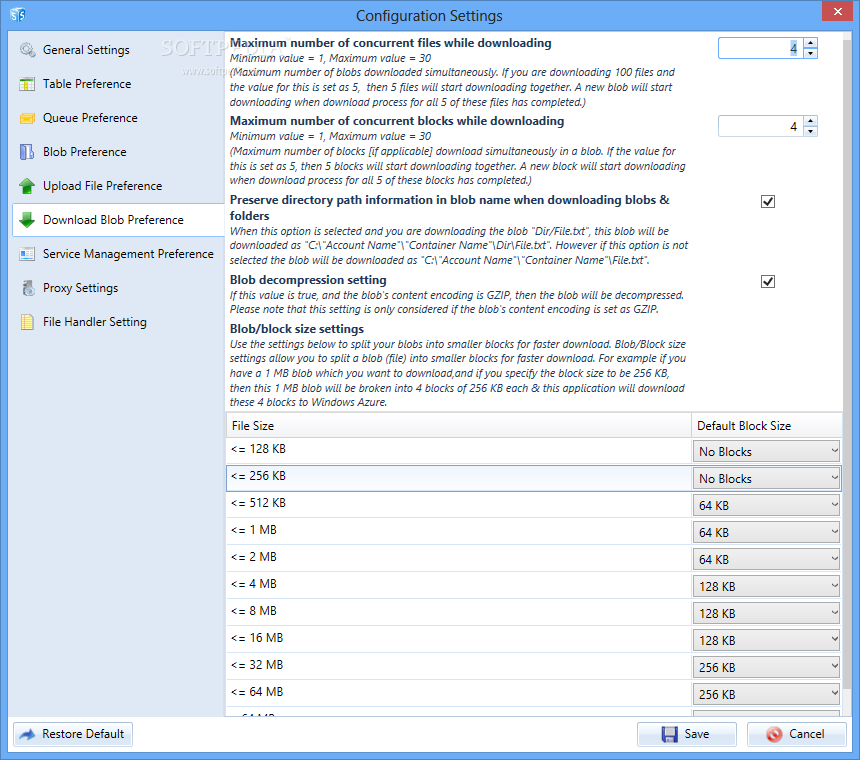Open General Settings section
The height and width of the screenshot is (760, 860).
[x=86, y=50]
